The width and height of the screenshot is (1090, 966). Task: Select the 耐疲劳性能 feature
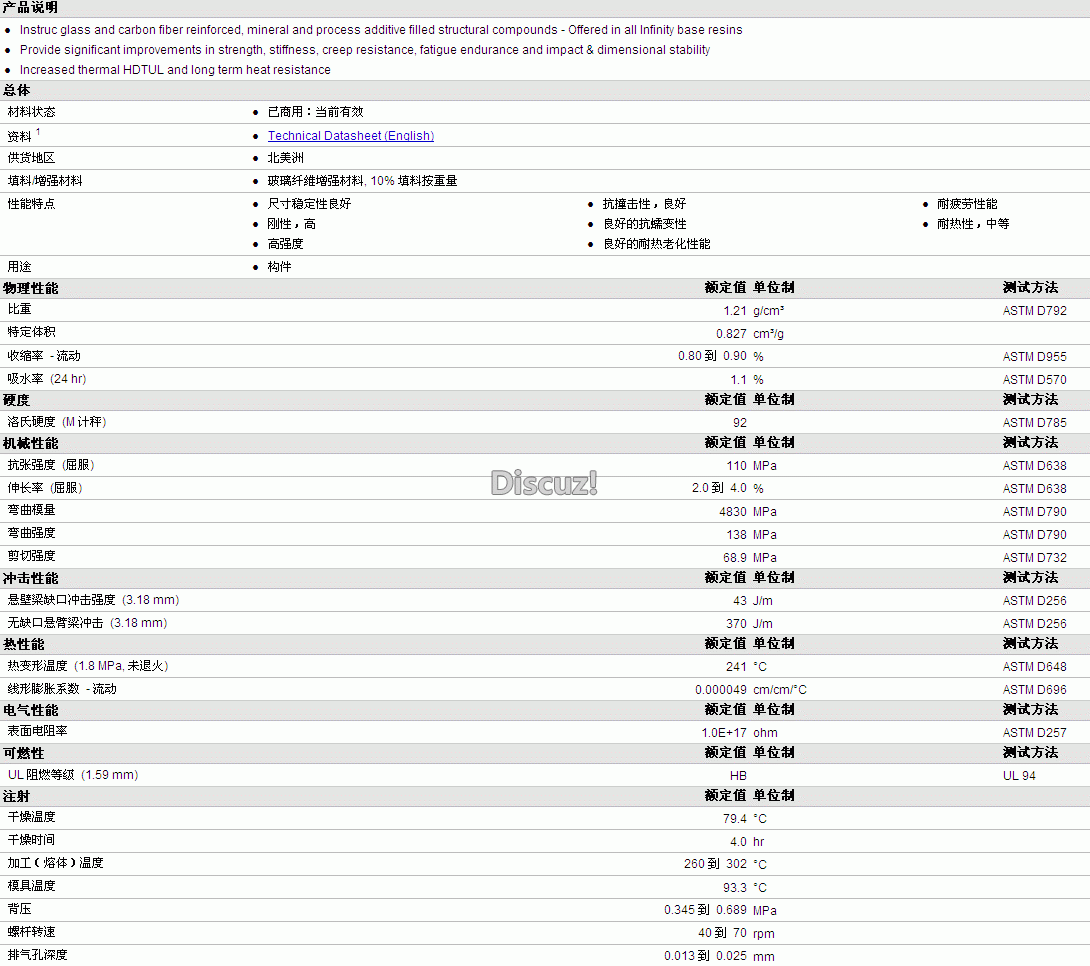tap(967, 204)
